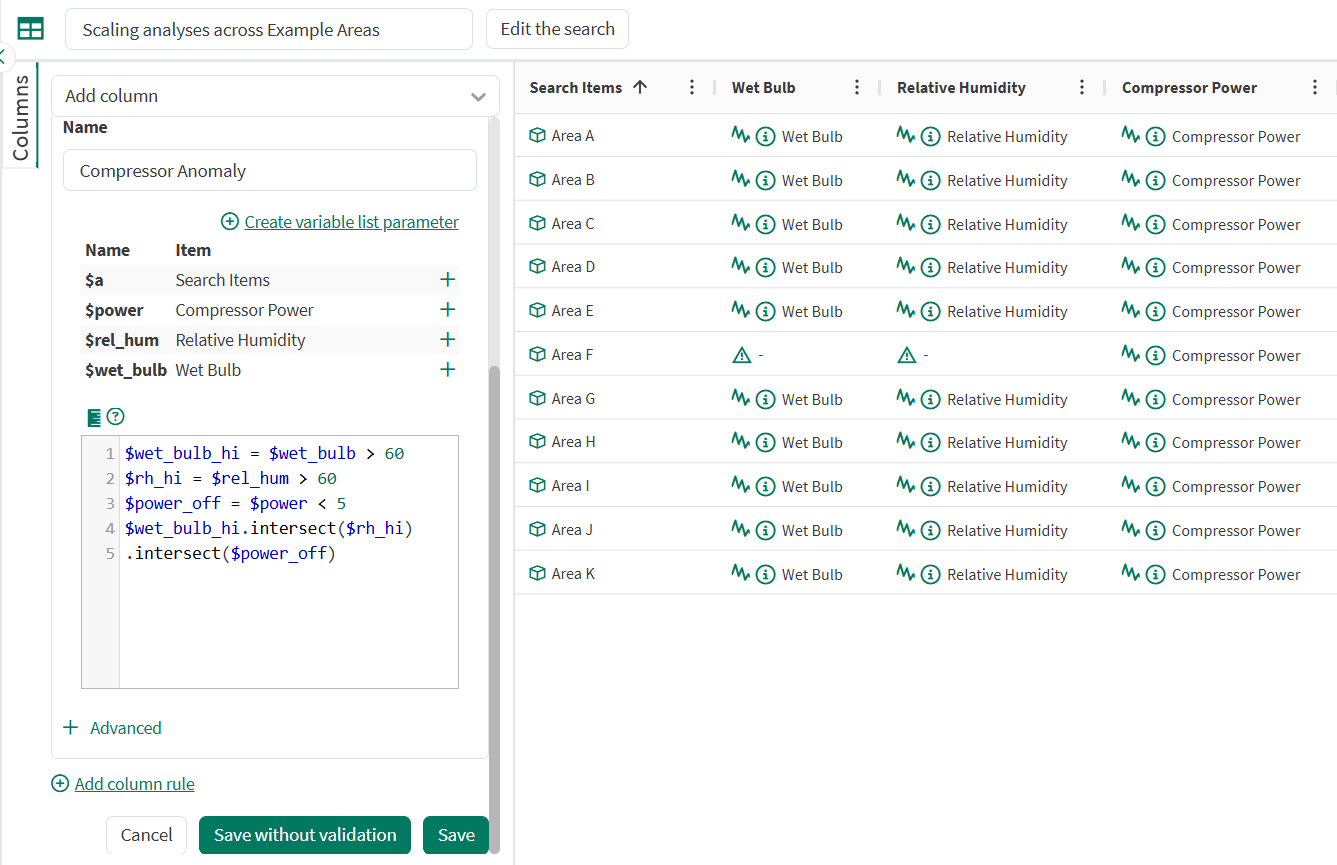This screenshot has height=865, width=1337.
Task: Click the Compressor Anomaly name field
Action: [269, 171]
